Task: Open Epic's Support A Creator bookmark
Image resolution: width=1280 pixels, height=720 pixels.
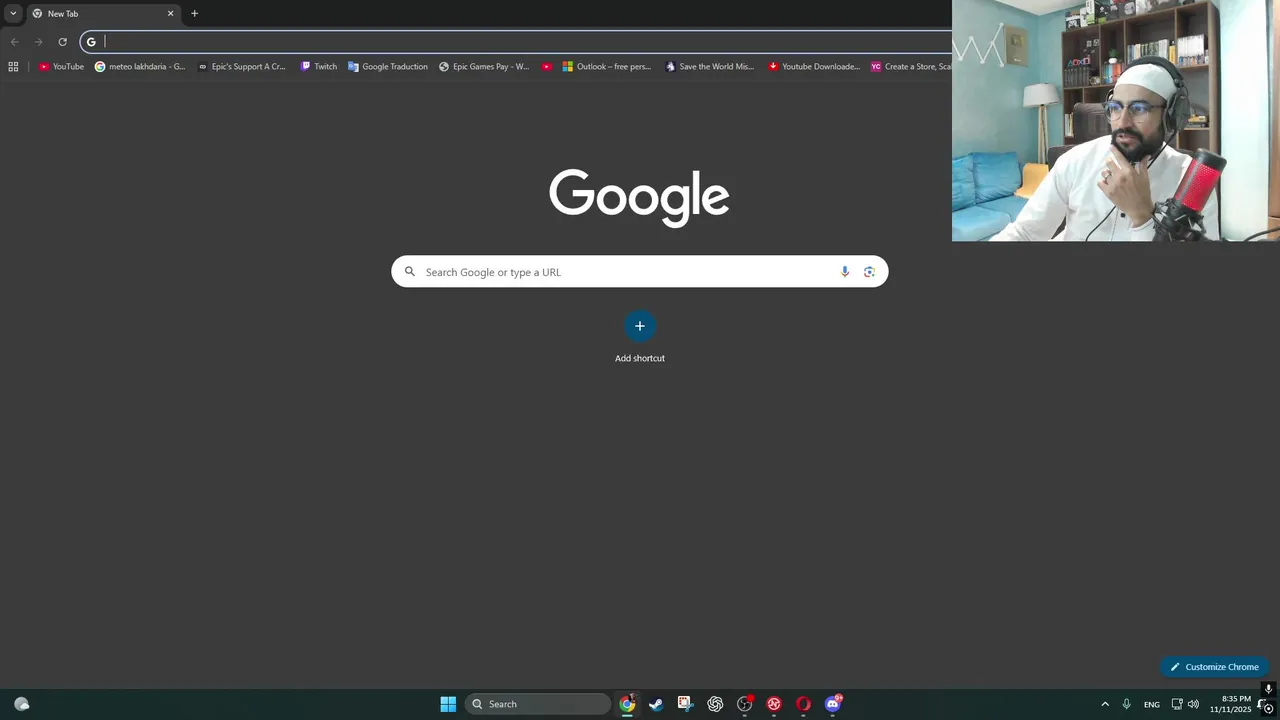Action: point(241,67)
